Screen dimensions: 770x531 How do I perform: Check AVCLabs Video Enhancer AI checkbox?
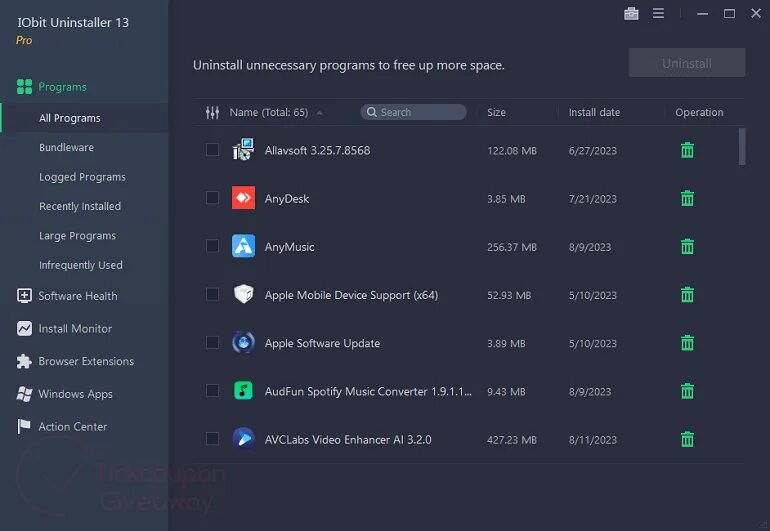(x=212, y=438)
